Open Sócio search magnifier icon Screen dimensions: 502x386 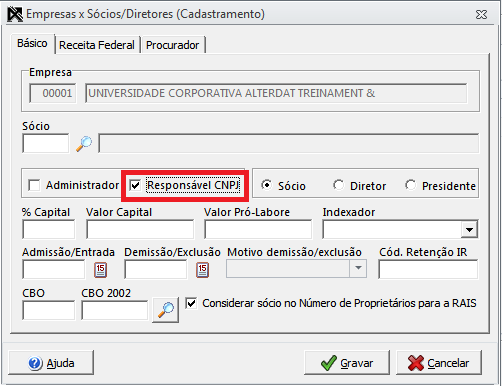84,144
